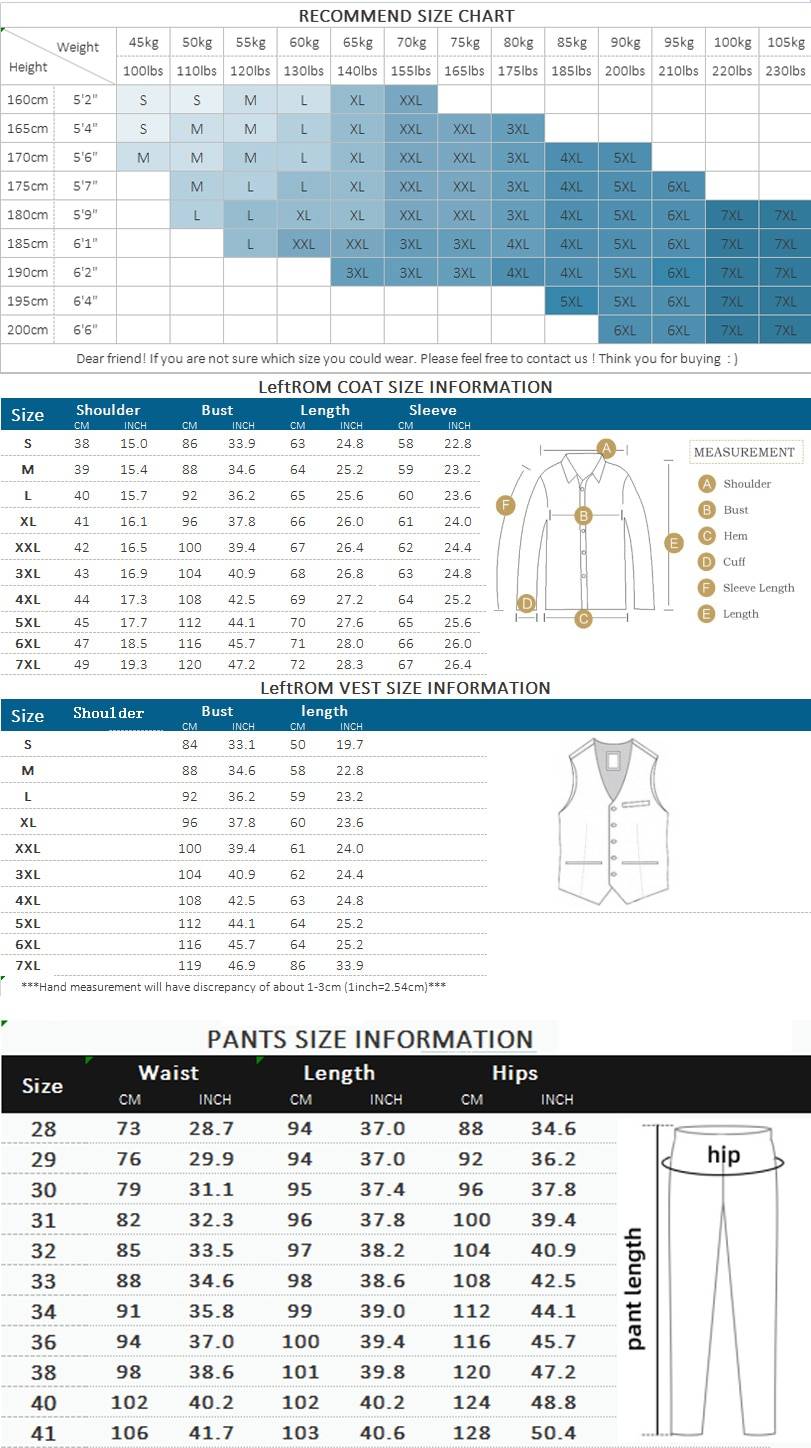Click the B circle beside Bust in the legend
This screenshot has height=1448, width=811.
pos(707,510)
